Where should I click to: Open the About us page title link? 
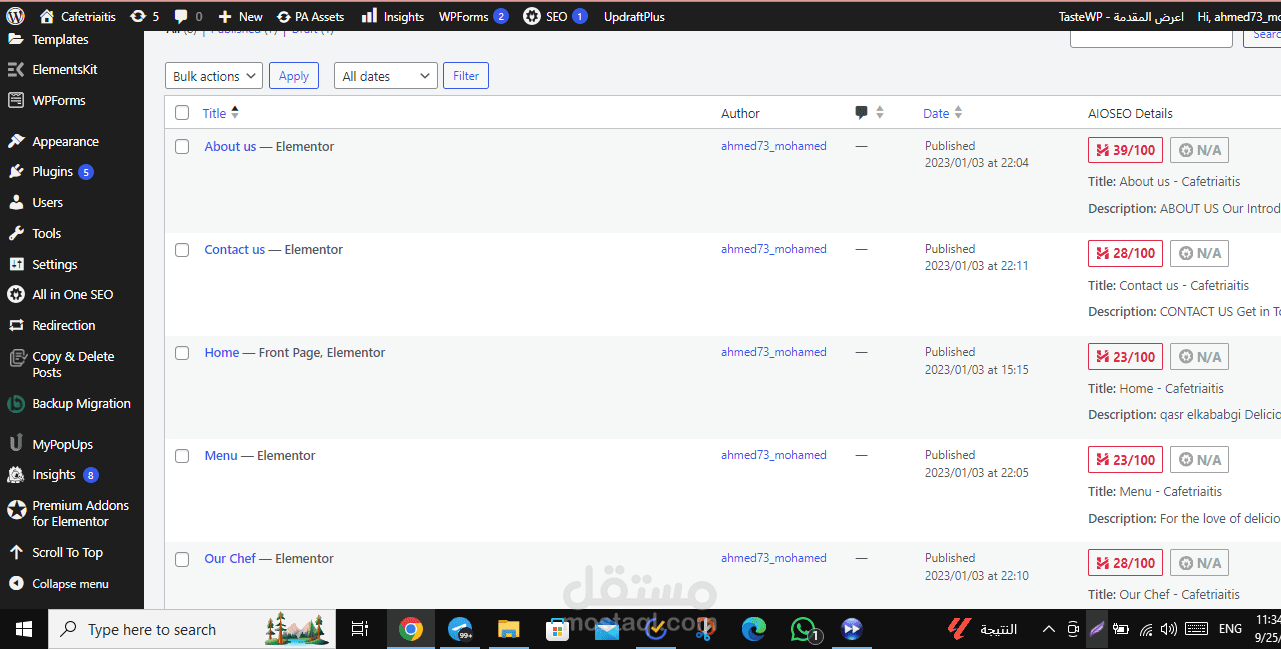pos(230,146)
